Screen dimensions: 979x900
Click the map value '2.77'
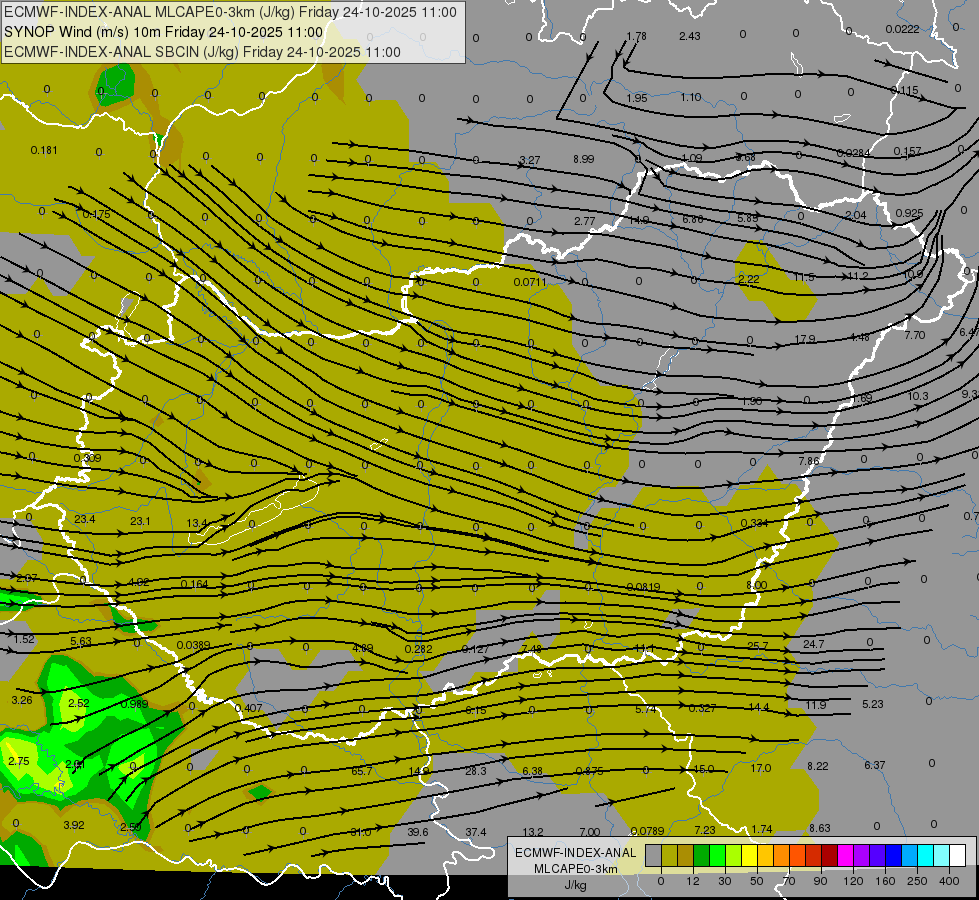(584, 220)
